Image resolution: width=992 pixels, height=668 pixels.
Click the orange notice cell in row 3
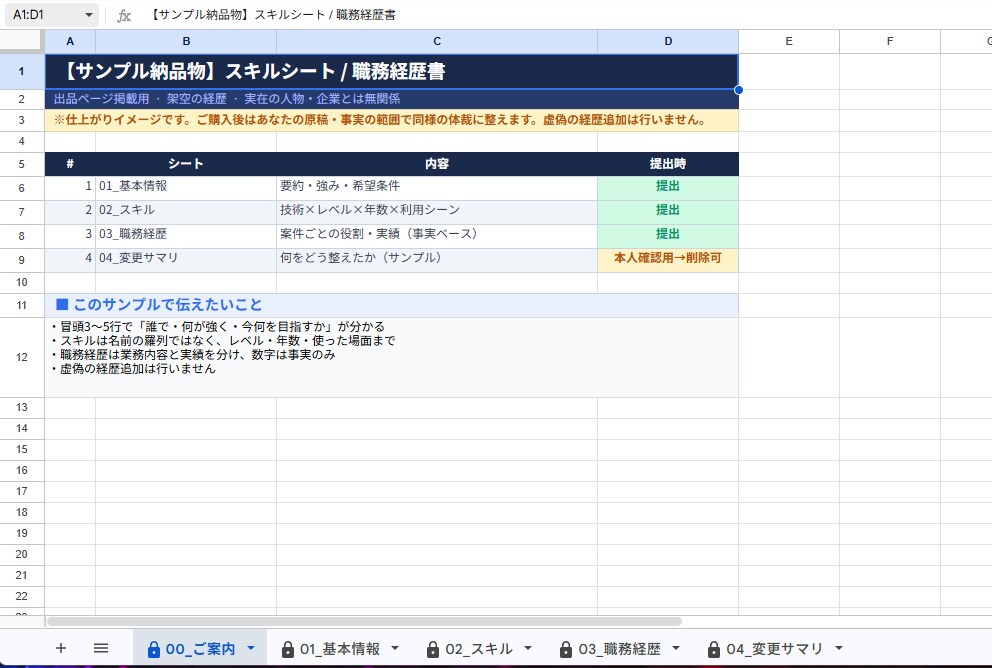[x=392, y=120]
